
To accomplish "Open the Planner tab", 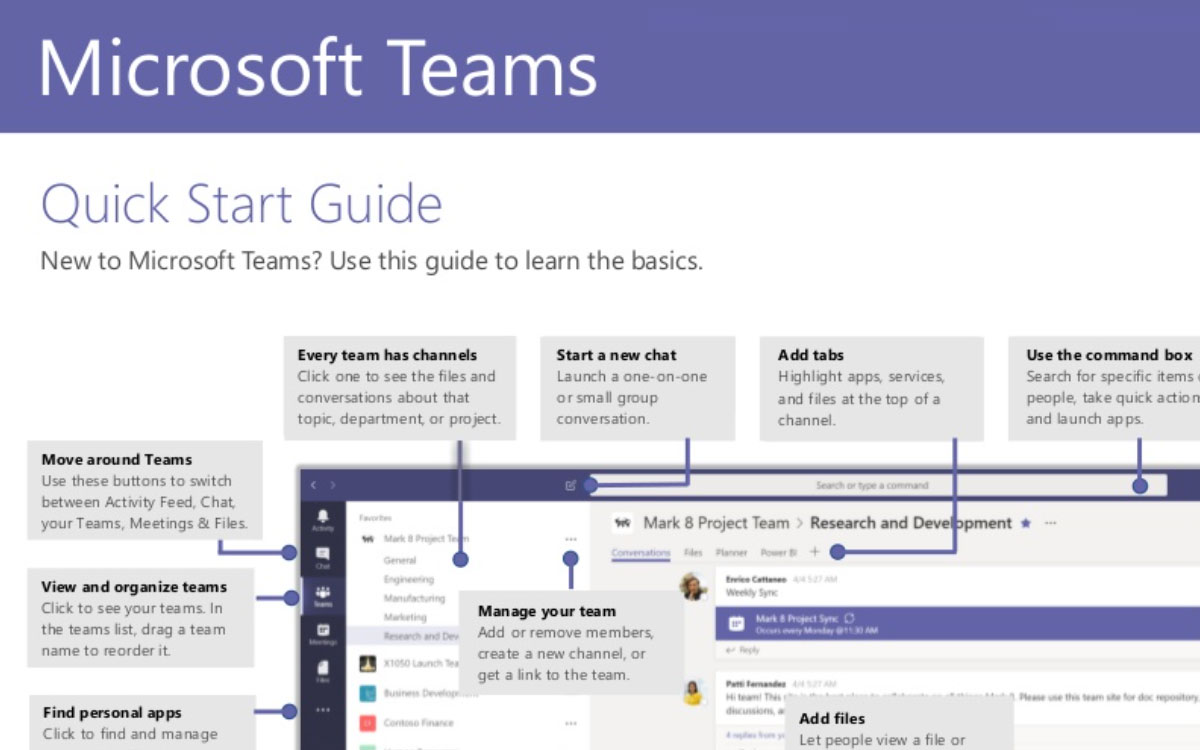I will tap(731, 553).
